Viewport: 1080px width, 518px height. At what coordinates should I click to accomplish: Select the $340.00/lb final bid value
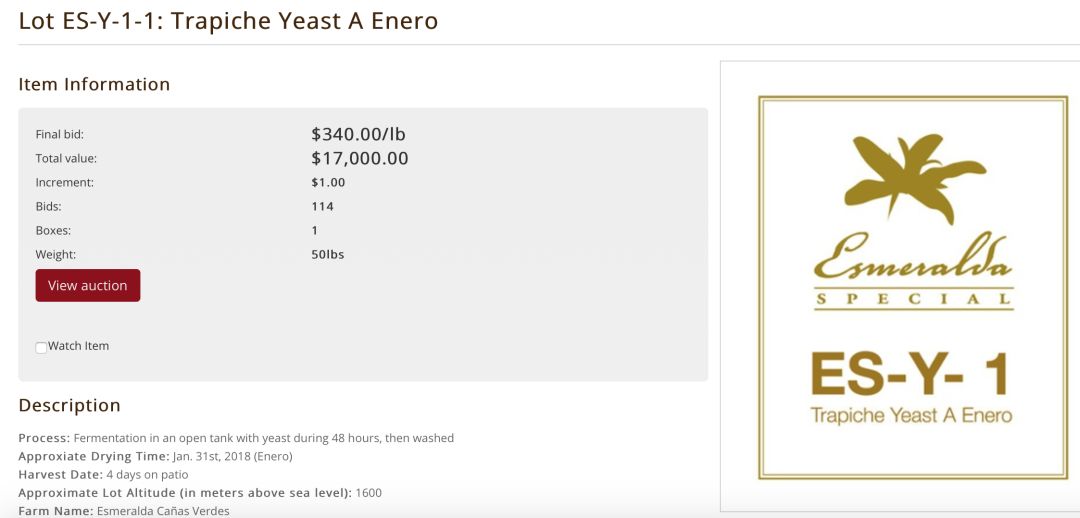[358, 134]
